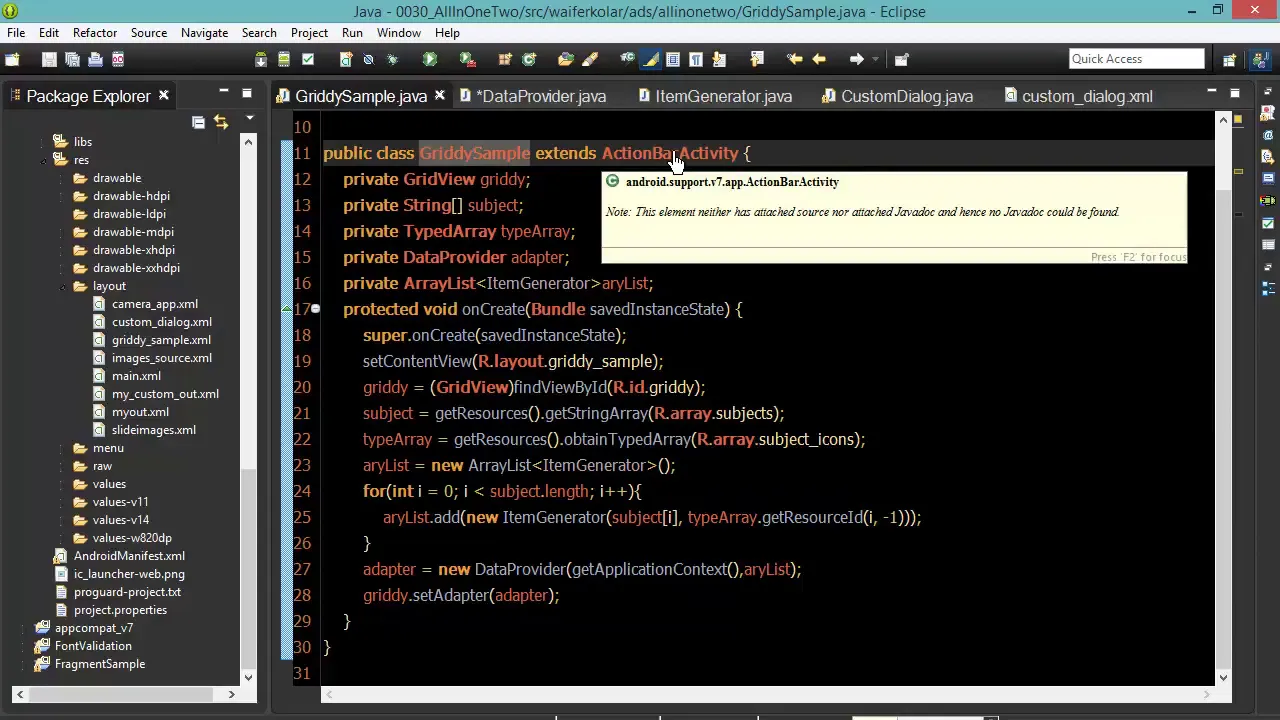Start debugging with the bug icon
The image size is (1280, 720).
click(x=392, y=59)
